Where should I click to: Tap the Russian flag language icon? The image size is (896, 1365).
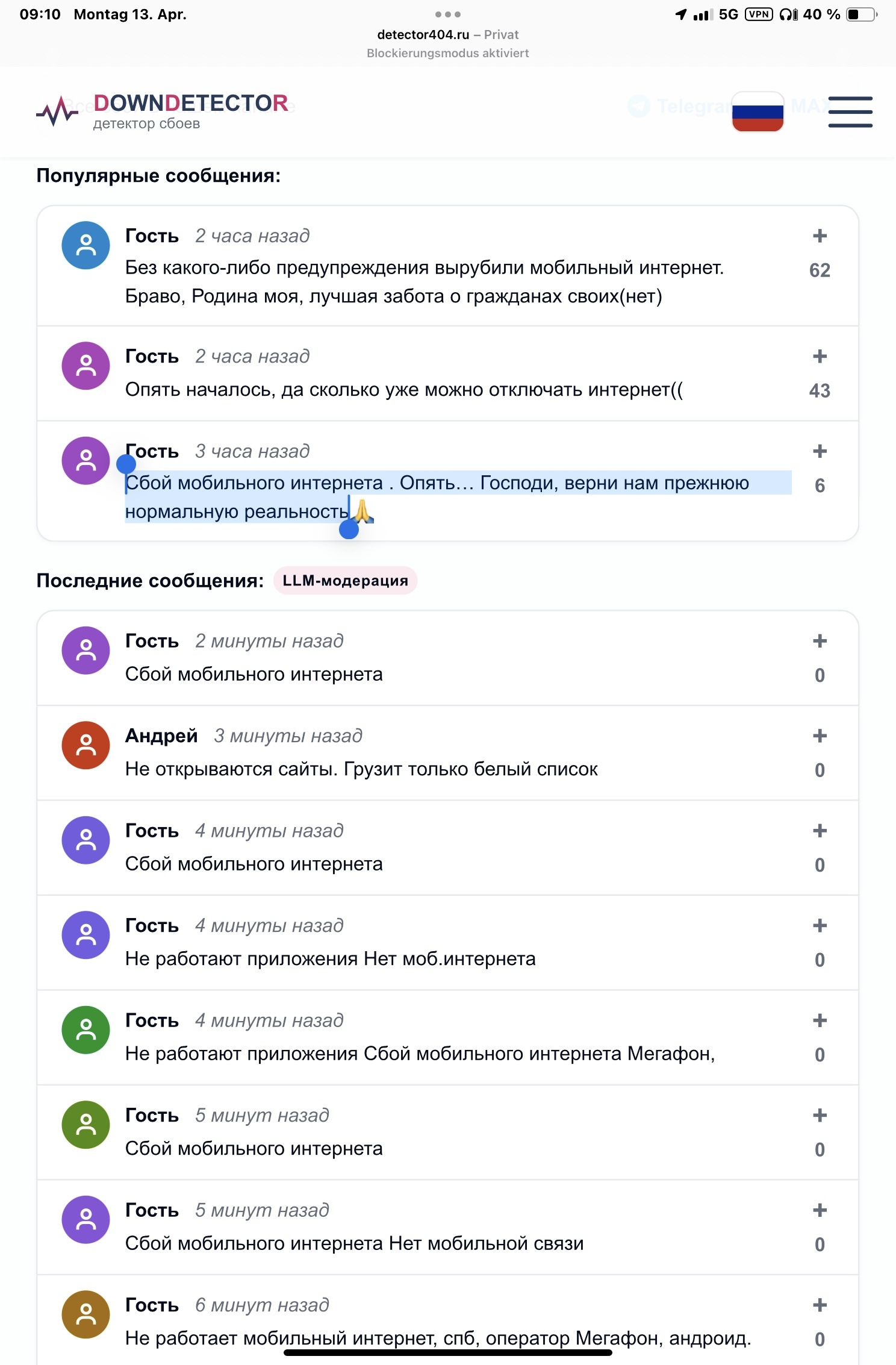(758, 111)
